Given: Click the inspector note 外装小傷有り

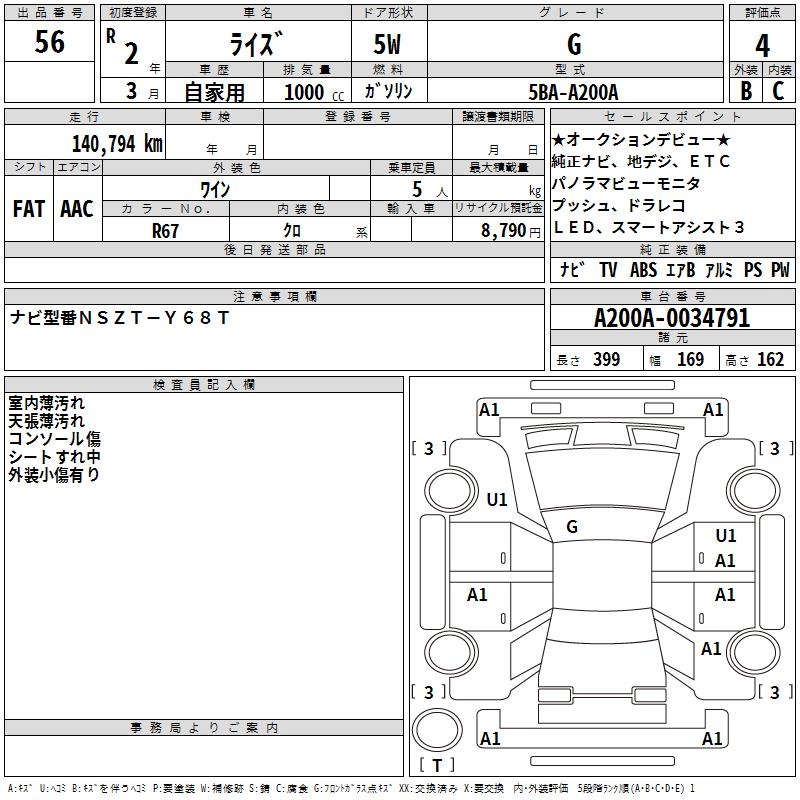Looking at the screenshot, I should (x=54, y=475).
